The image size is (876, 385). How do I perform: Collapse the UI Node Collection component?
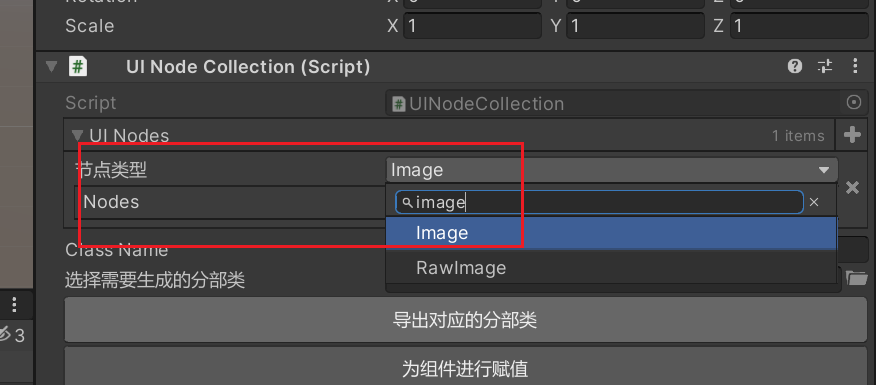coord(51,67)
